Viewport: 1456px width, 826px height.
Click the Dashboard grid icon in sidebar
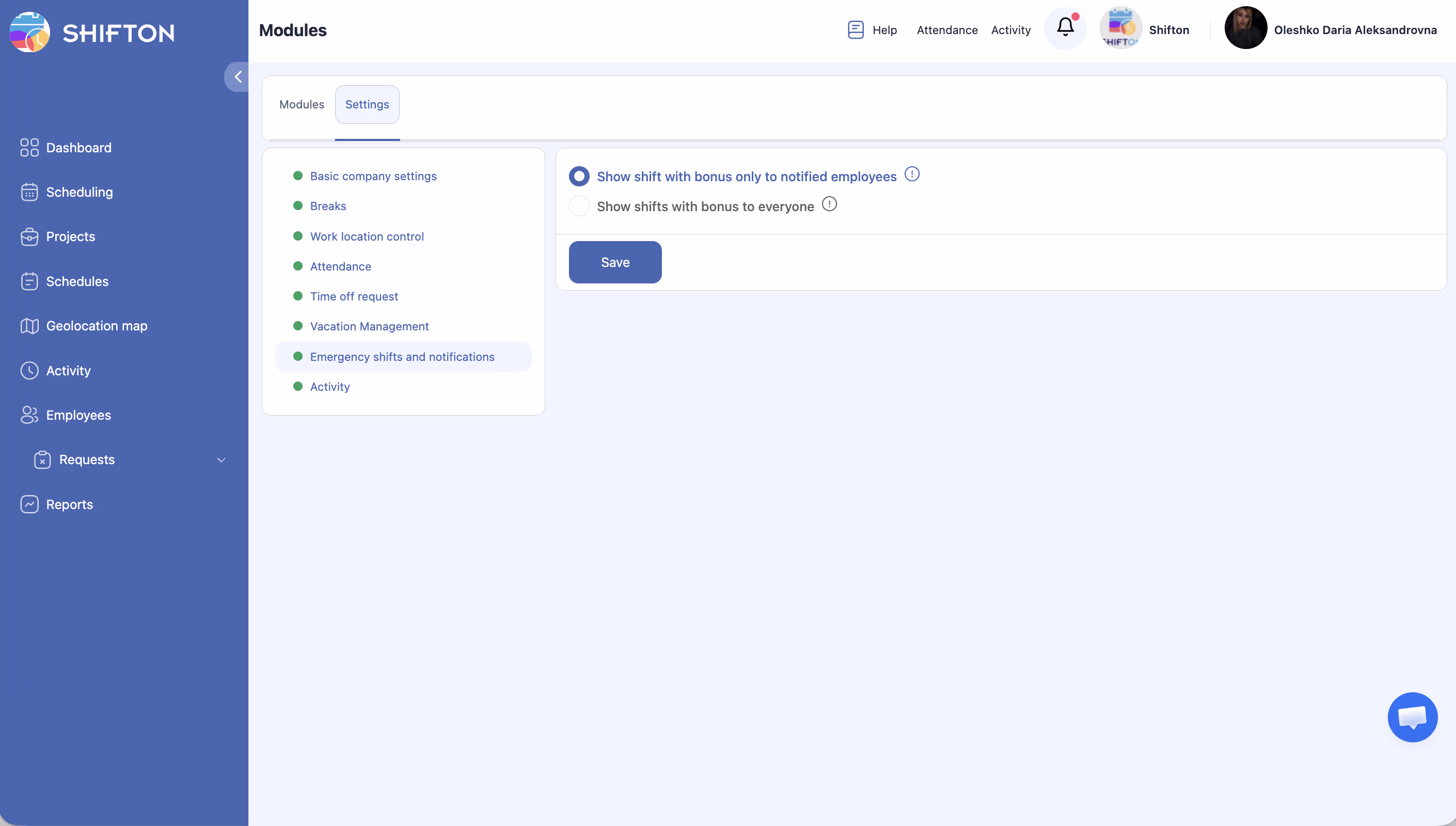[x=29, y=148]
